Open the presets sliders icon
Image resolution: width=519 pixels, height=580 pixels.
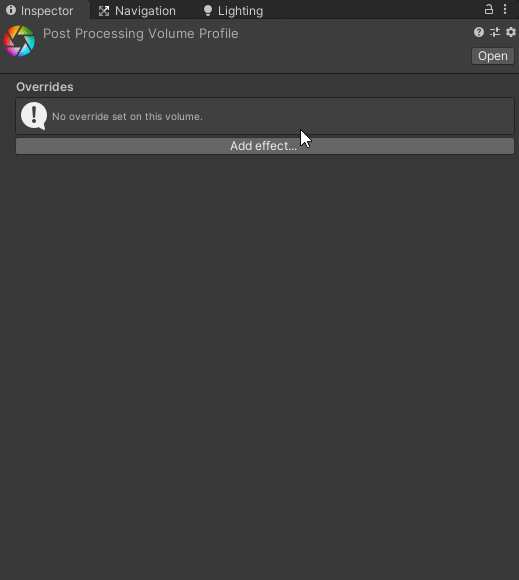[495, 33]
